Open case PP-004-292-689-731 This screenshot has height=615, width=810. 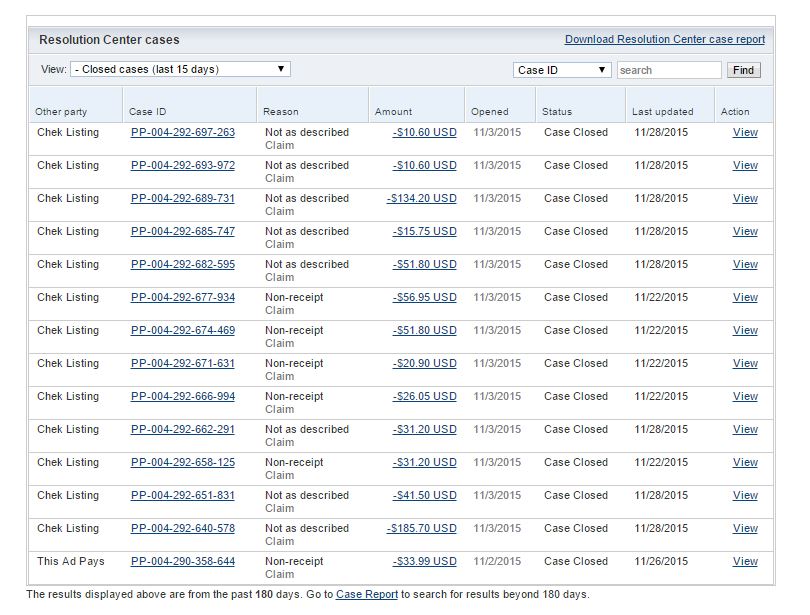(183, 198)
